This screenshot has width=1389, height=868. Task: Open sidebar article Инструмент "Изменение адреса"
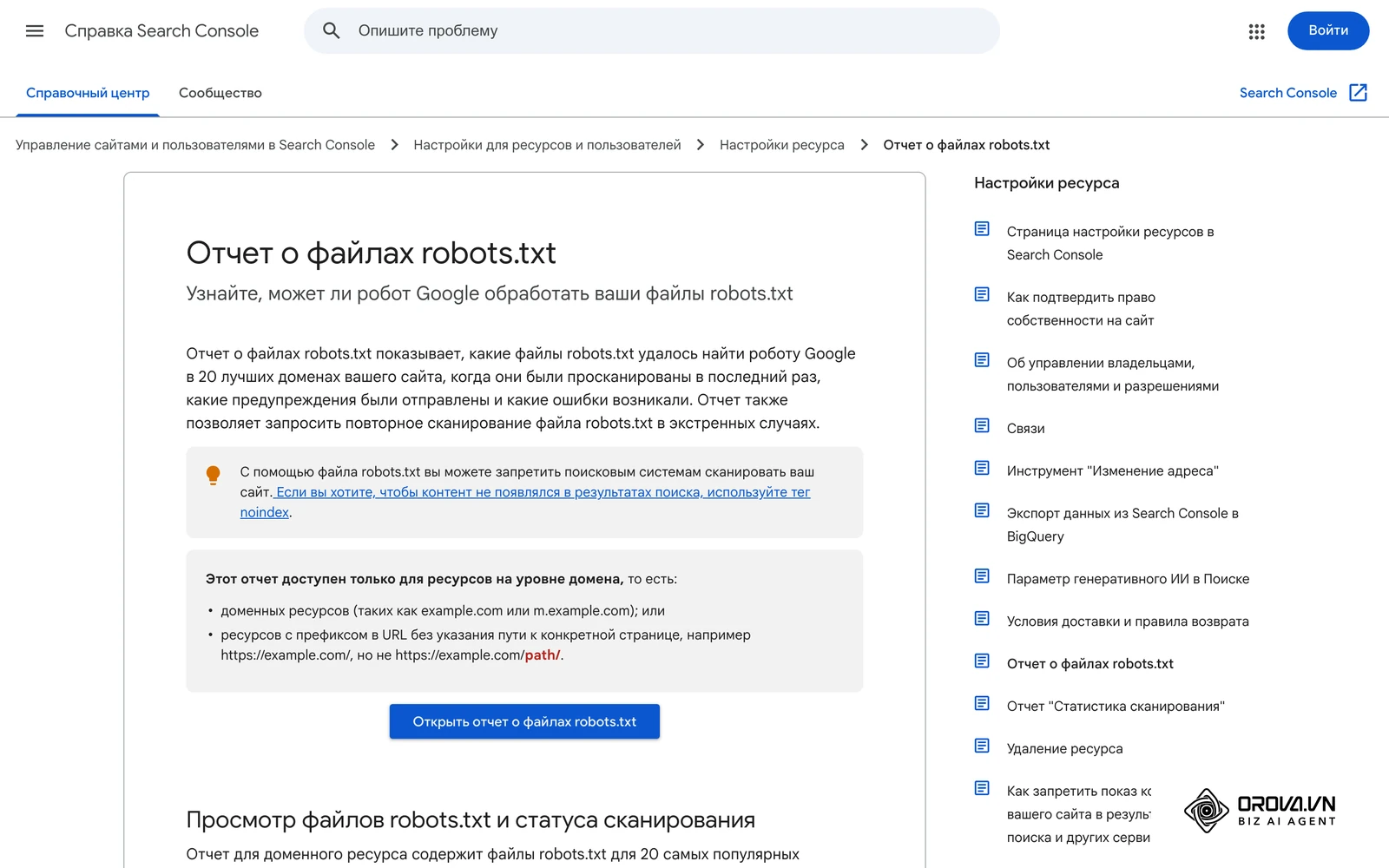coord(1113,471)
